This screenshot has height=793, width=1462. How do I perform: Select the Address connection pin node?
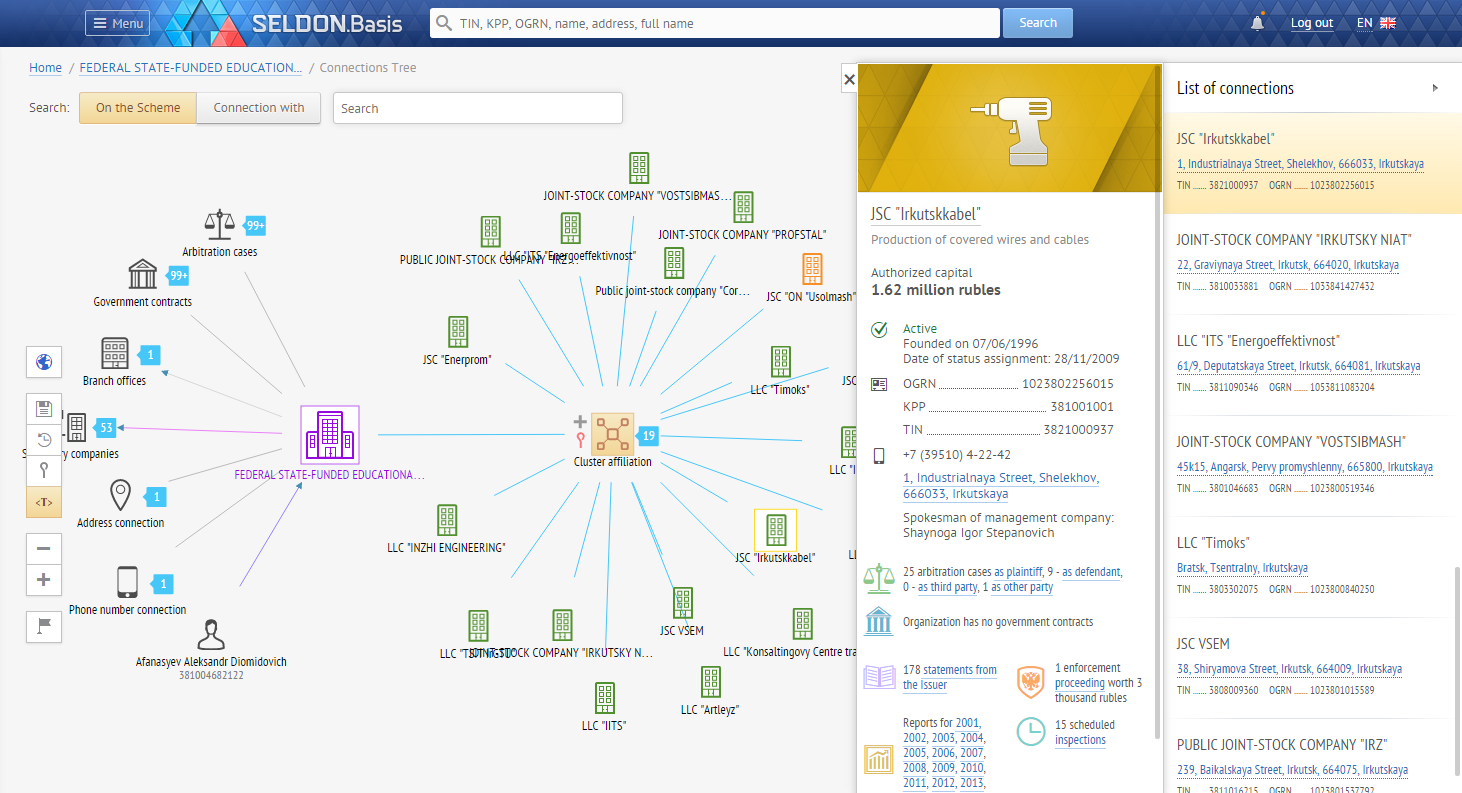[120, 496]
